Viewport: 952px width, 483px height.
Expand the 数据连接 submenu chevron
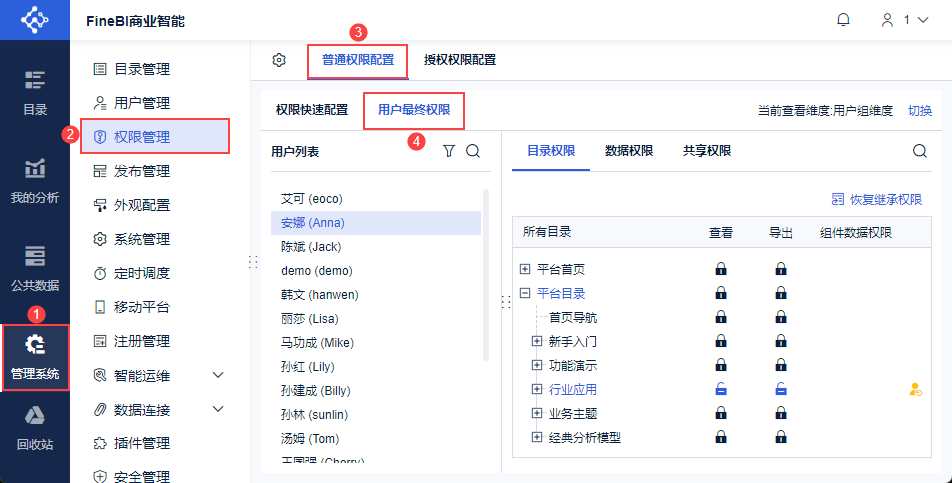tap(219, 409)
